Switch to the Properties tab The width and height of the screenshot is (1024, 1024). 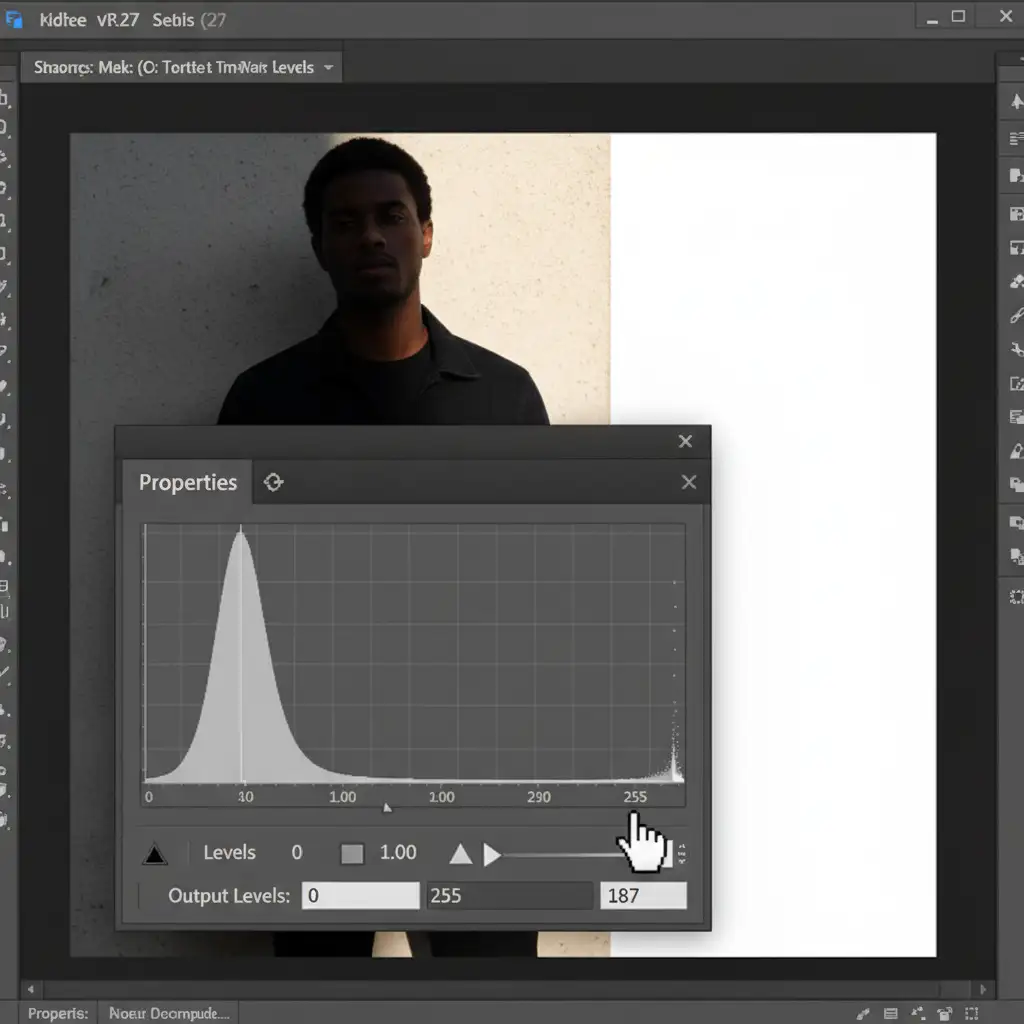(x=188, y=483)
